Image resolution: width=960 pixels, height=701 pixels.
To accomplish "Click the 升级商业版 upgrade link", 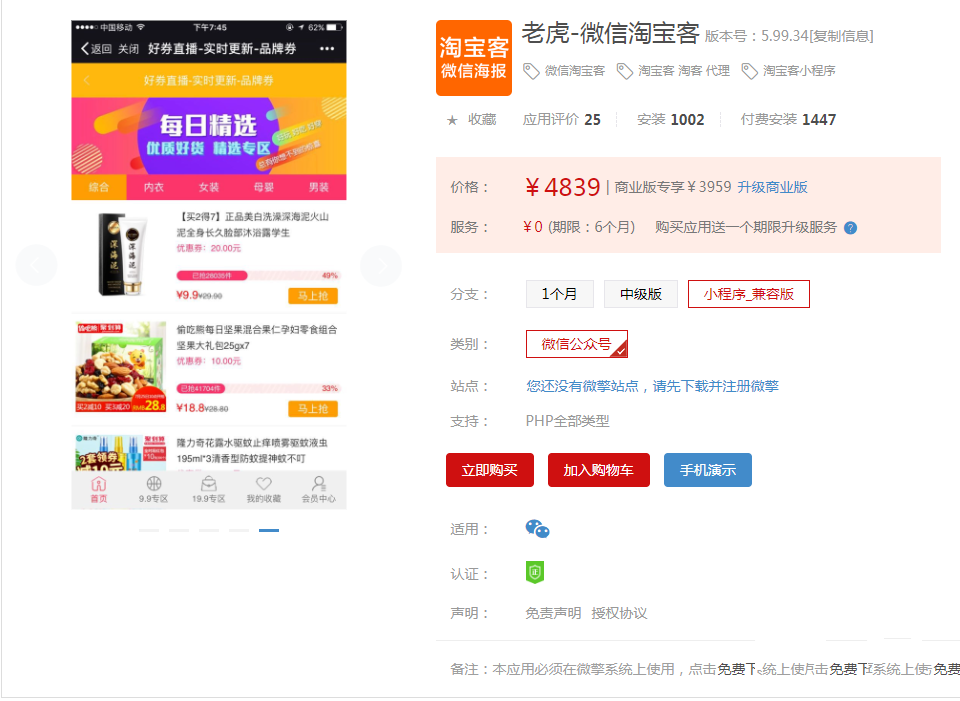I will (772, 187).
